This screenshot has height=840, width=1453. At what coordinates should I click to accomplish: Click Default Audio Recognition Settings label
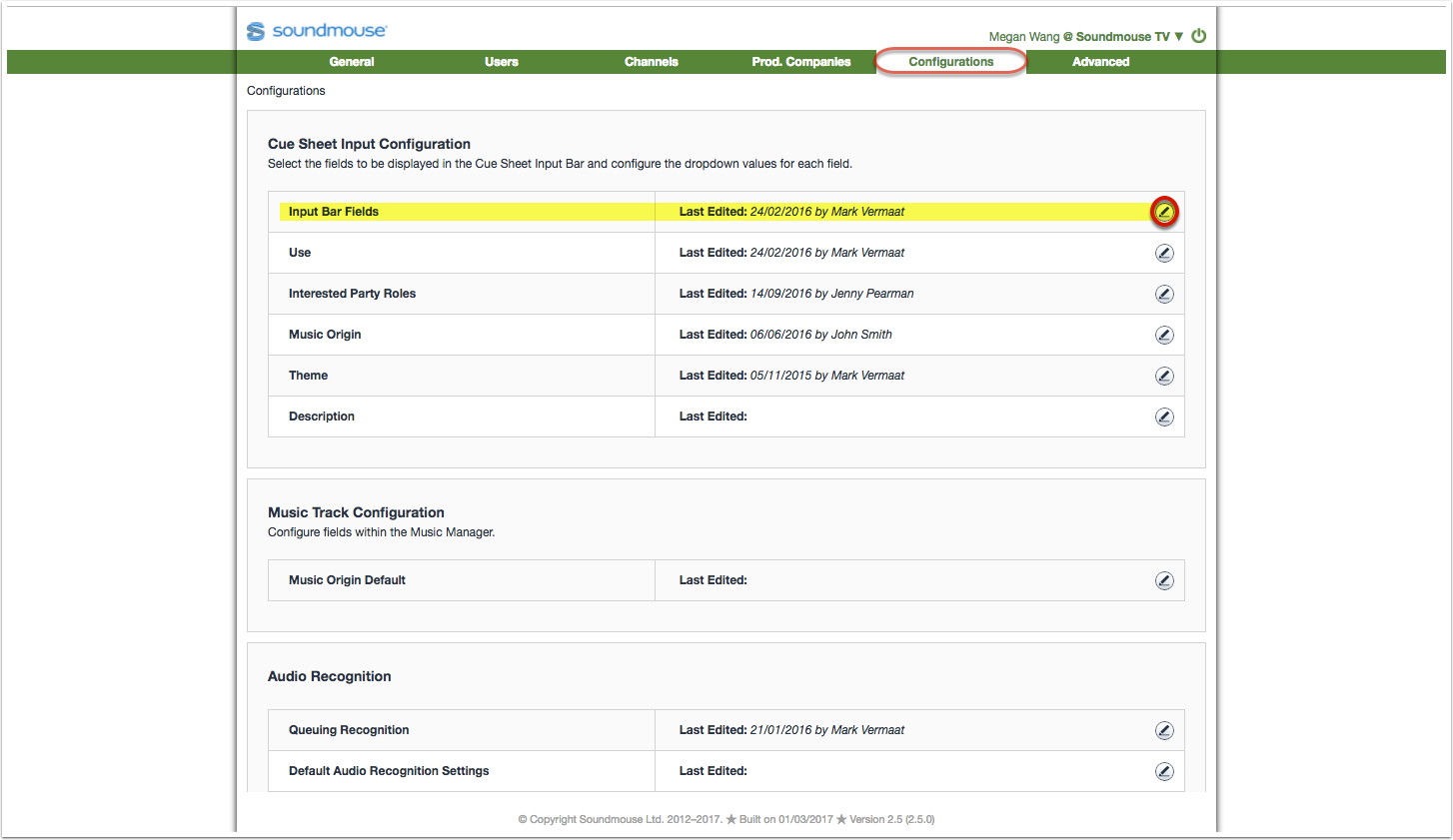coord(389,771)
